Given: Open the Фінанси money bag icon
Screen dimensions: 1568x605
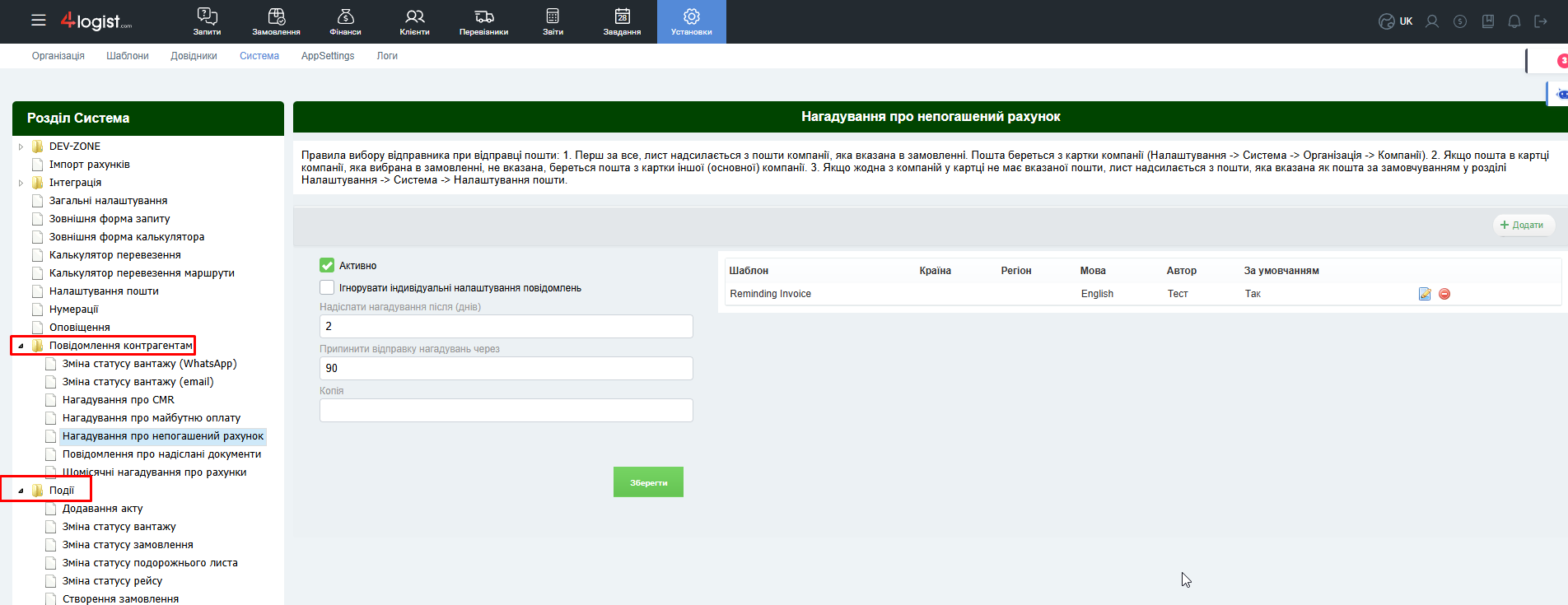Looking at the screenshot, I should tap(345, 17).
